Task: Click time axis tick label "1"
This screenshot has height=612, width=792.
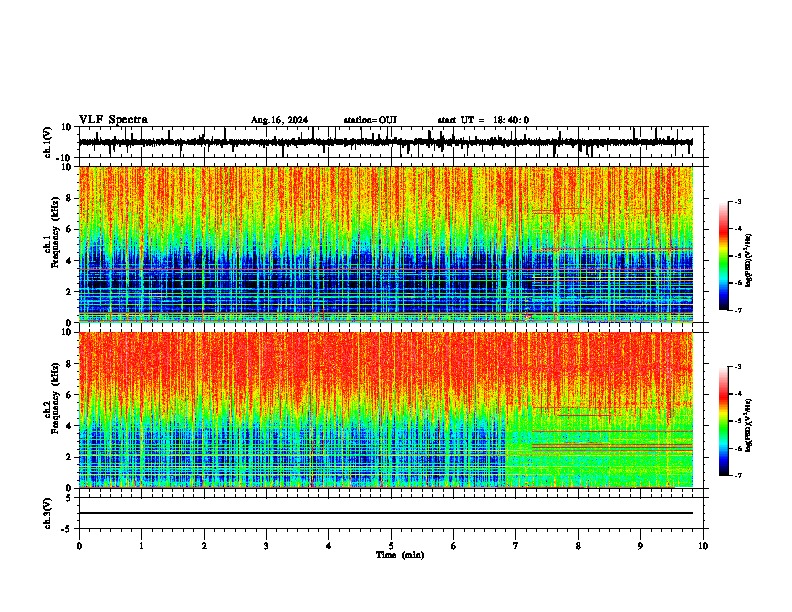Action: [141, 546]
